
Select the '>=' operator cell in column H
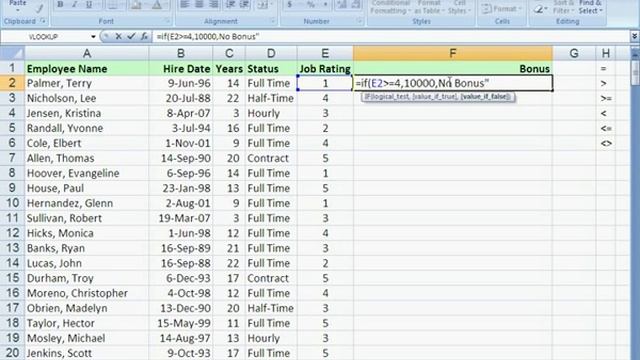(x=606, y=98)
